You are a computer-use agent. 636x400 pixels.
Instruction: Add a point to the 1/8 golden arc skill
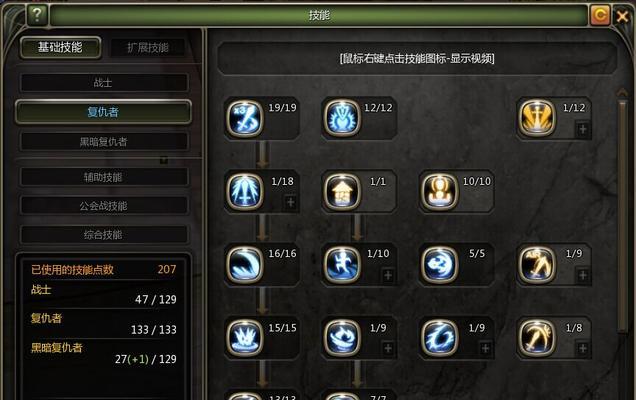click(583, 348)
